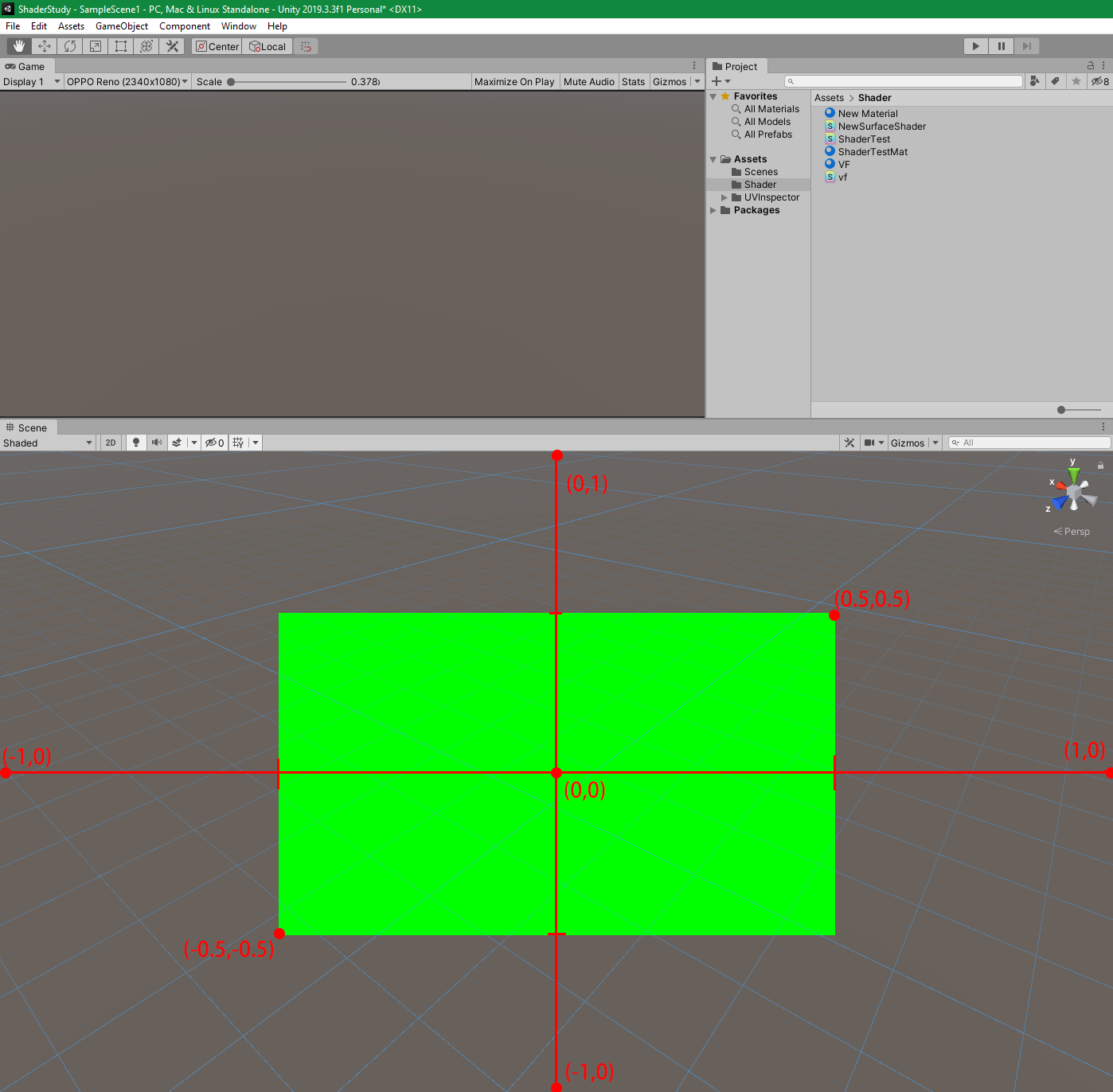Open Game view Gizmos dropdown arrow
Image resolution: width=1113 pixels, height=1092 pixels.
pyautogui.click(x=697, y=81)
